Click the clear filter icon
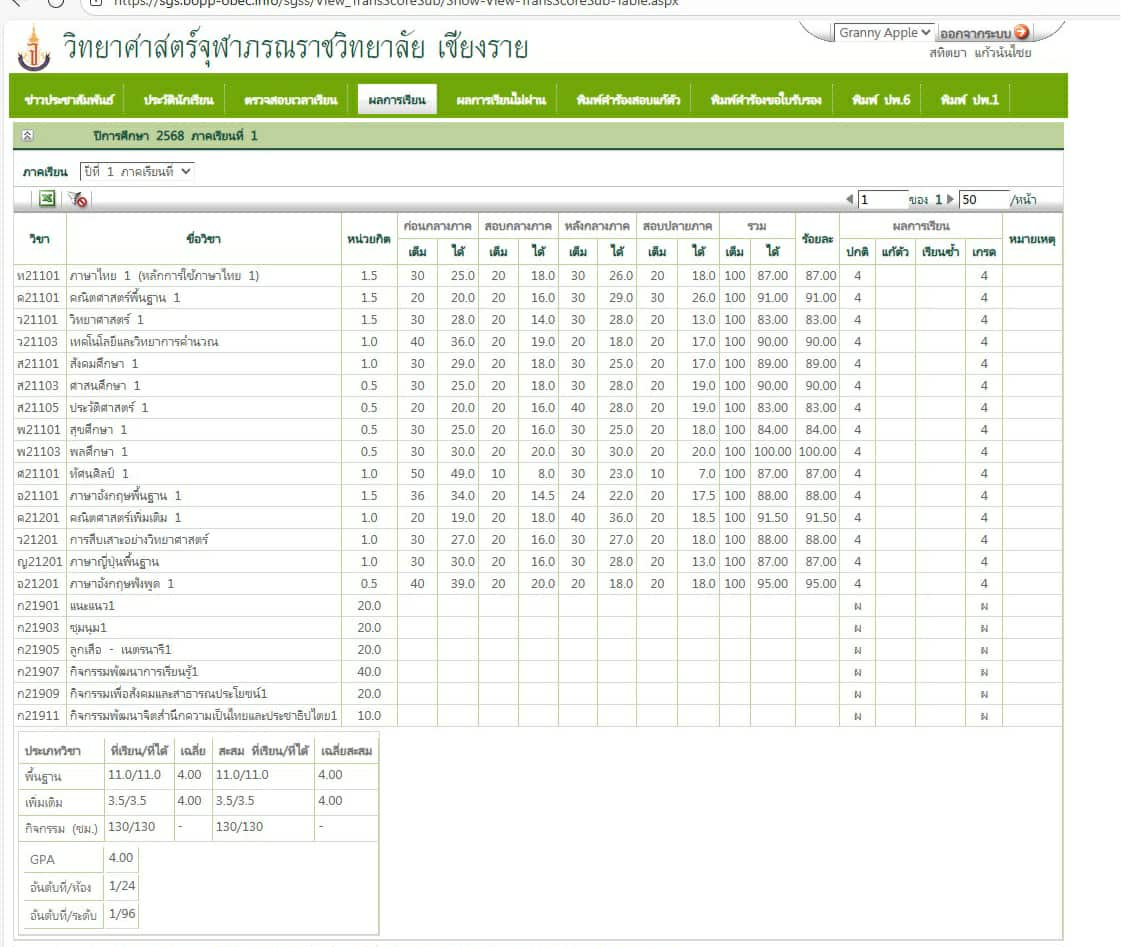Viewport: 1121px width, 947px height. click(77, 200)
